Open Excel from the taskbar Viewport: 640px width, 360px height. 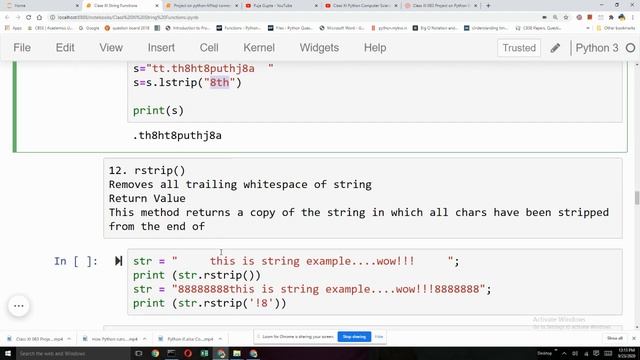click(x=204, y=353)
